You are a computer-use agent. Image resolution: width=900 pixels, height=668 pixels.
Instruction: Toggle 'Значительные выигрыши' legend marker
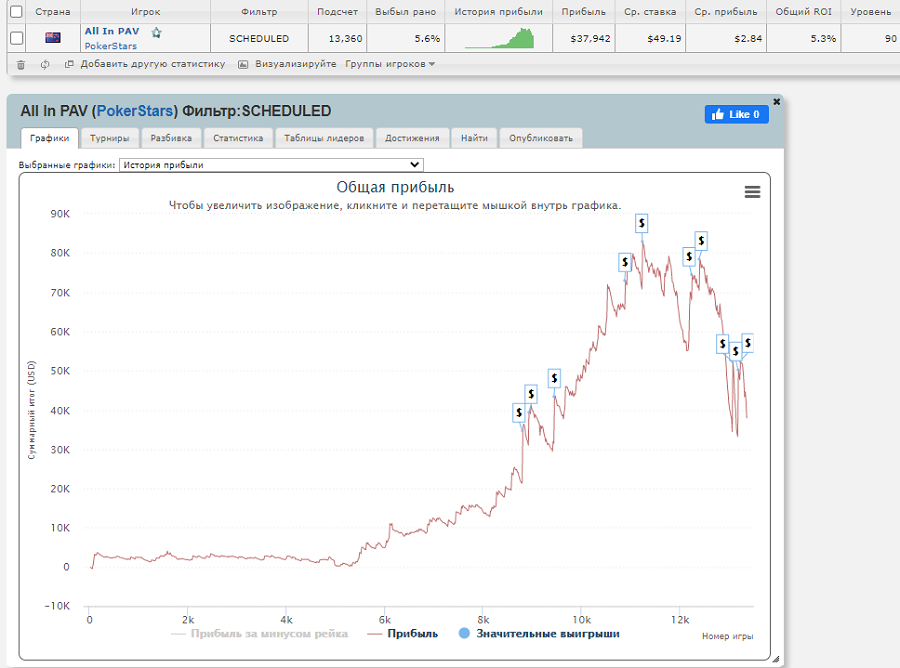pyautogui.click(x=538, y=633)
